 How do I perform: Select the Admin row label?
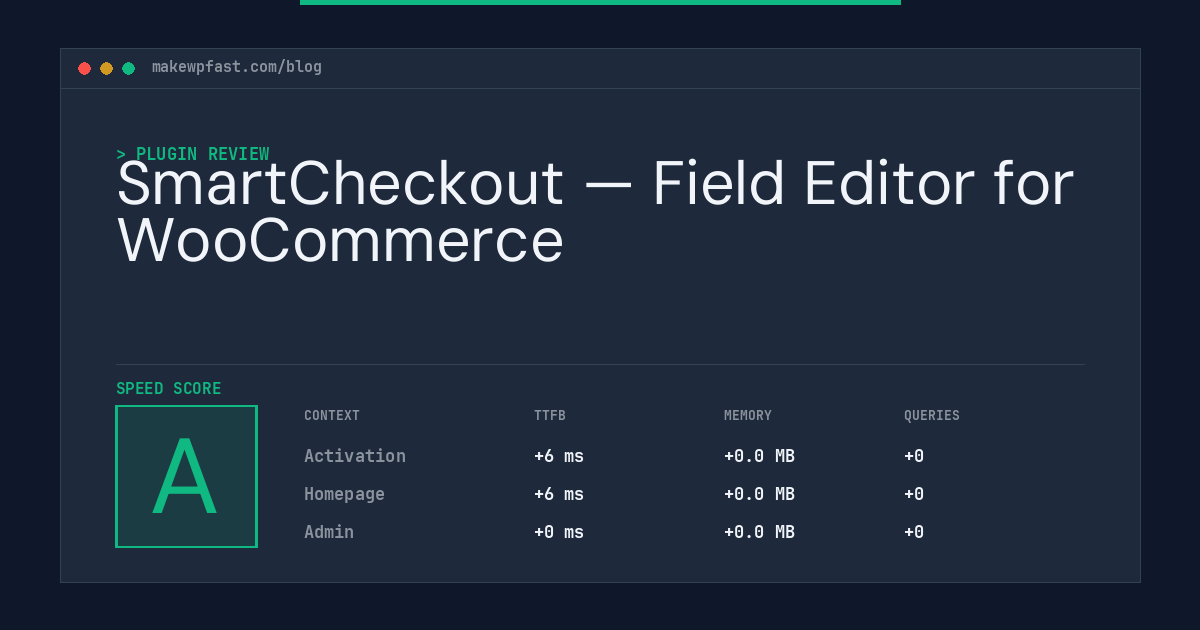click(329, 532)
